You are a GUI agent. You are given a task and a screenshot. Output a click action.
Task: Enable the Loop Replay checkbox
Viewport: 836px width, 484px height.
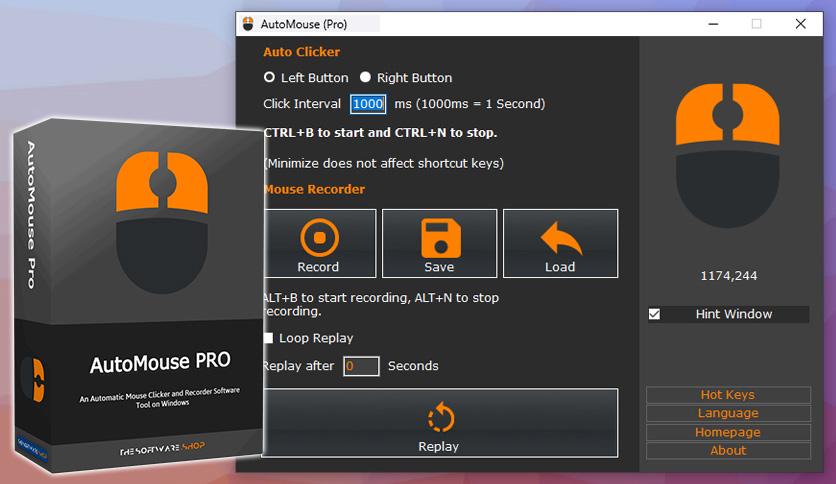[268, 338]
